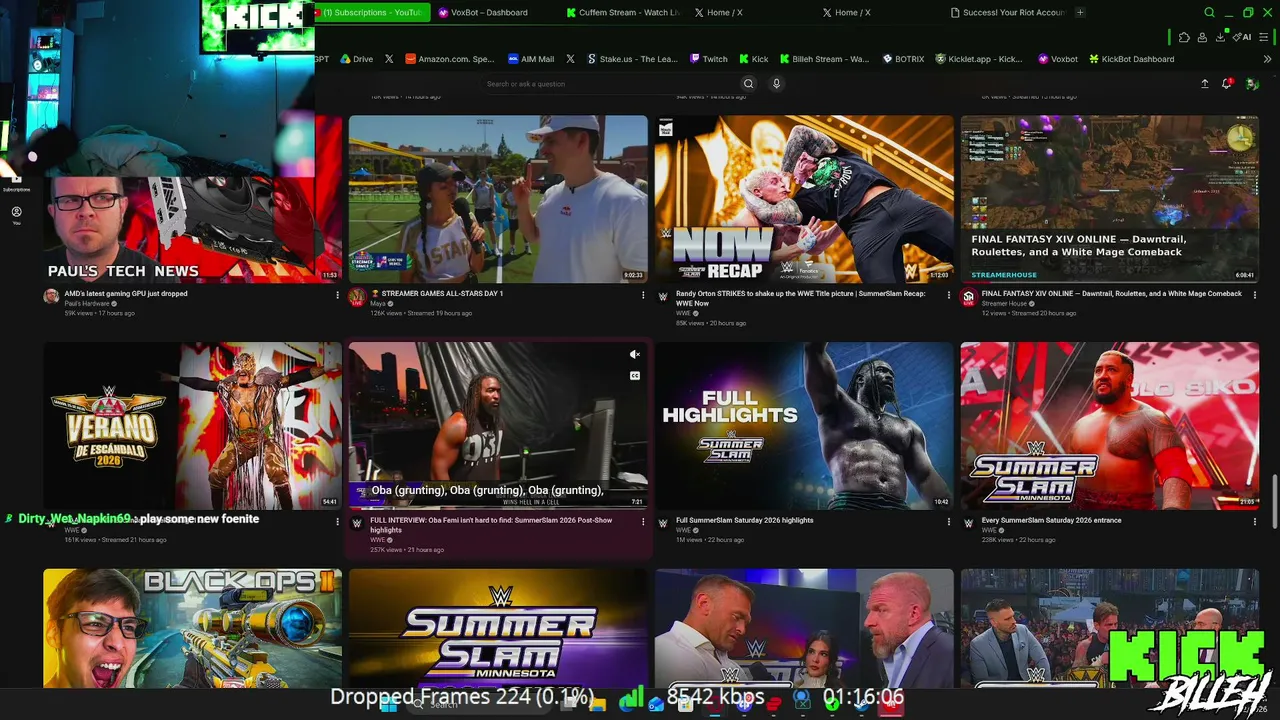
Task: Open options for Randy Orton SummerSlam Recap video
Action: coord(949,295)
